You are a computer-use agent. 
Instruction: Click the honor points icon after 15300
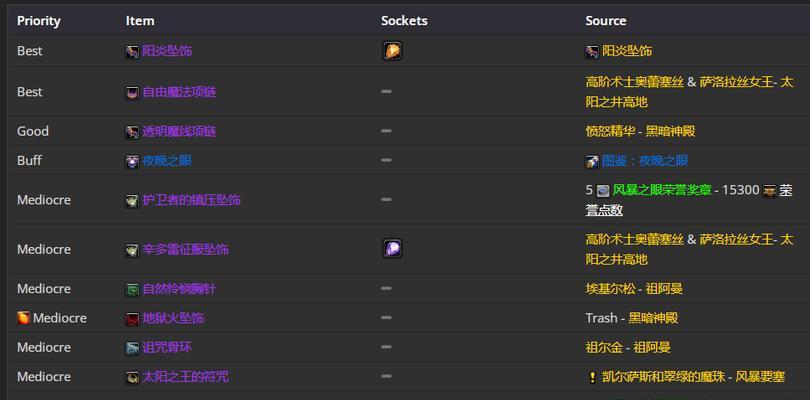(770, 190)
